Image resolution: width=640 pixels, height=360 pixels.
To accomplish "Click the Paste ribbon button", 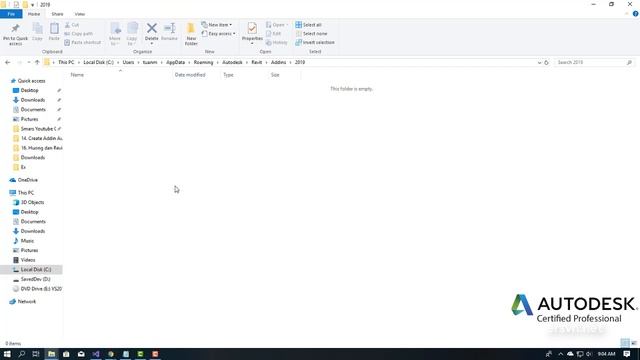I will 54,32.
